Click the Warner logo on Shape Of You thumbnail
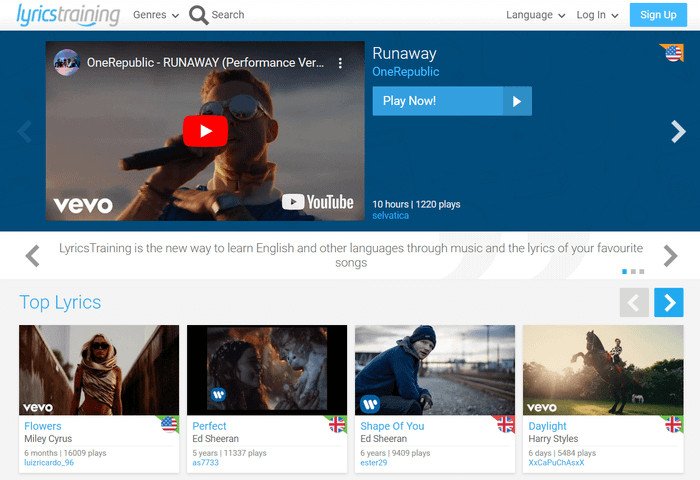This screenshot has width=700, height=480. point(370,405)
